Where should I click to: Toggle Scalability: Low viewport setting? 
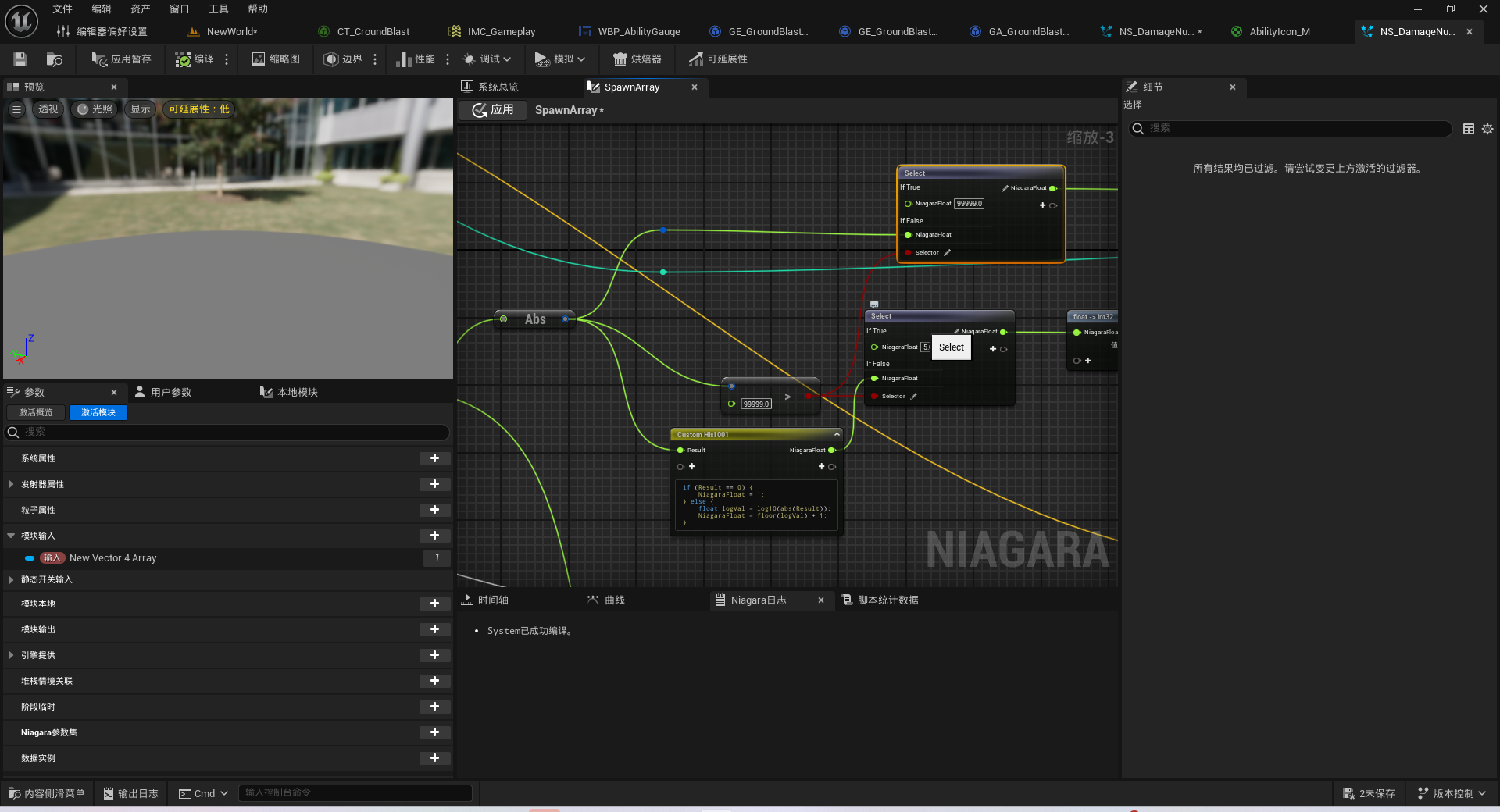coord(199,109)
